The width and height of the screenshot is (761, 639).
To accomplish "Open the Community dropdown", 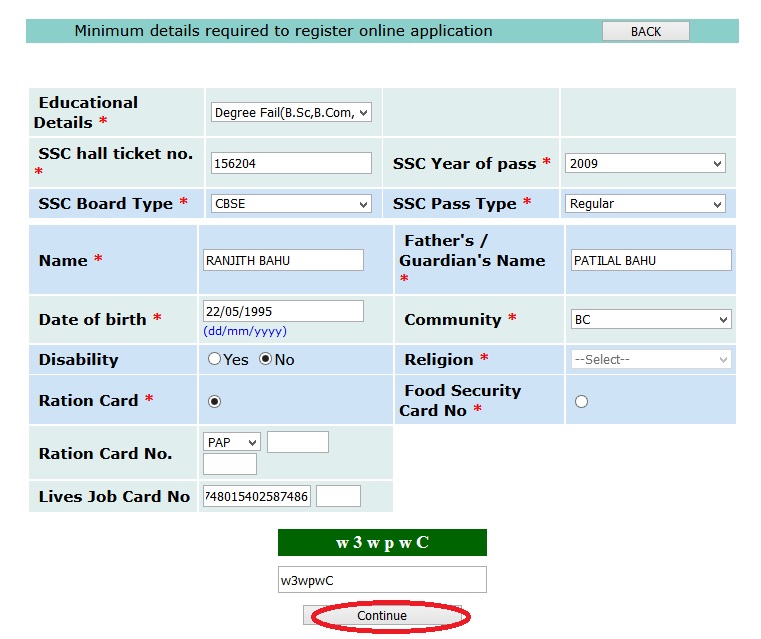I will pyautogui.click(x=650, y=320).
